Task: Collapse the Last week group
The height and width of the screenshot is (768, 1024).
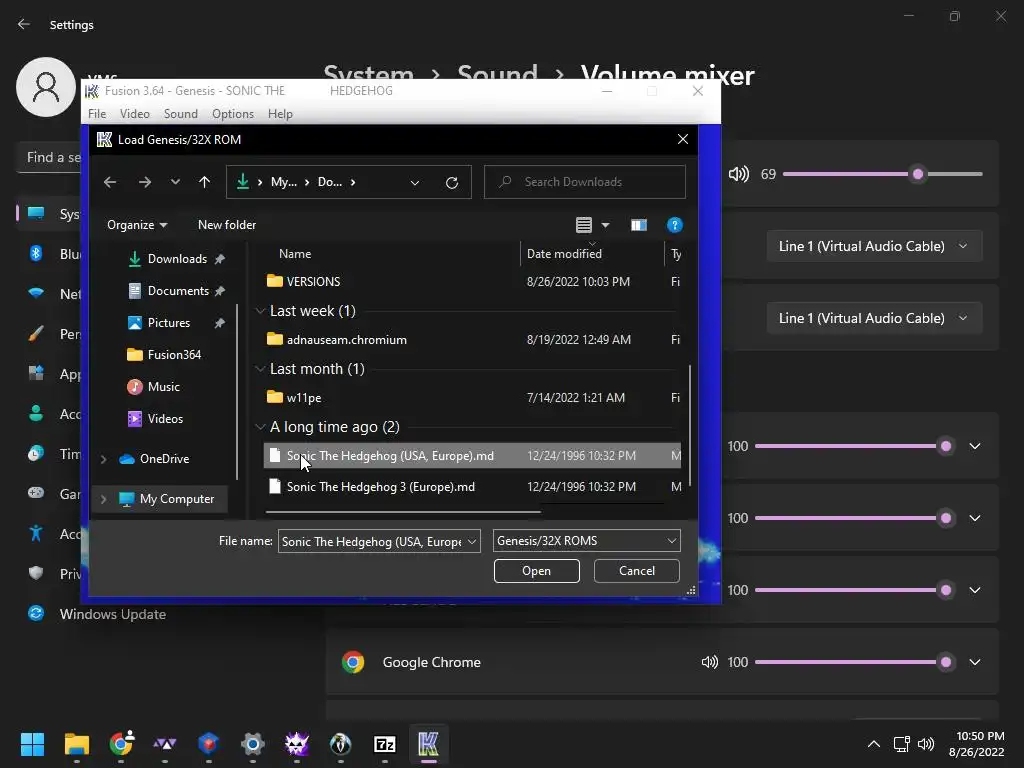Action: coord(260,311)
